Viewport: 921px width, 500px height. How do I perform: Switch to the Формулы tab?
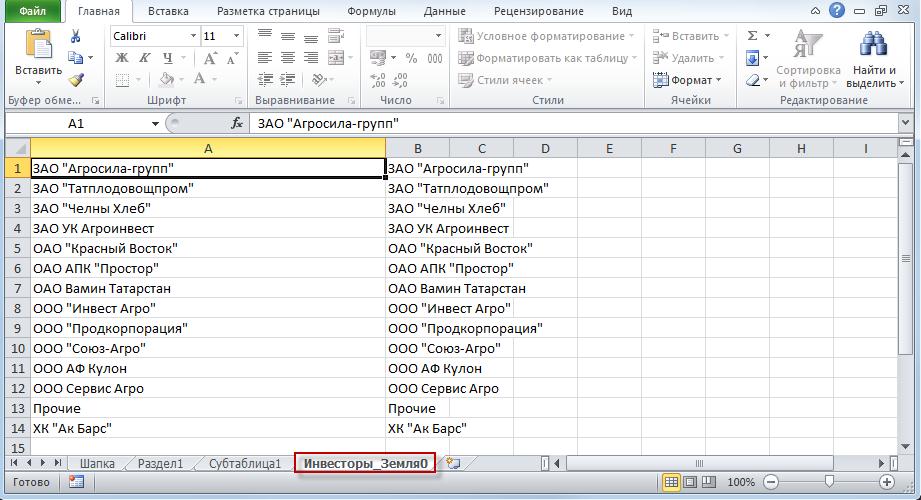pos(371,11)
